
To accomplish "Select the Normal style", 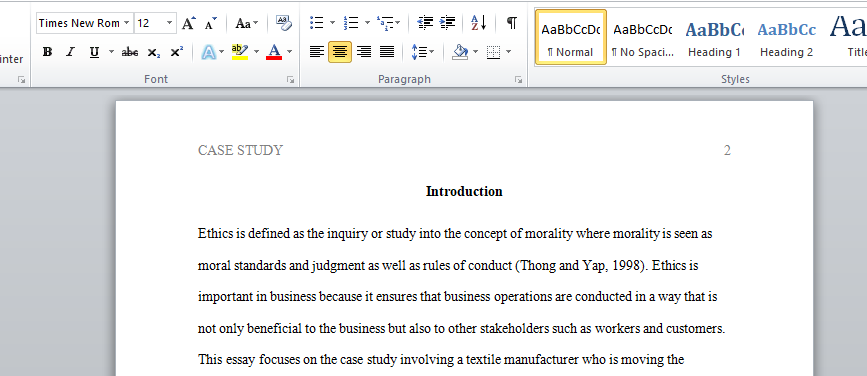I will 571,37.
